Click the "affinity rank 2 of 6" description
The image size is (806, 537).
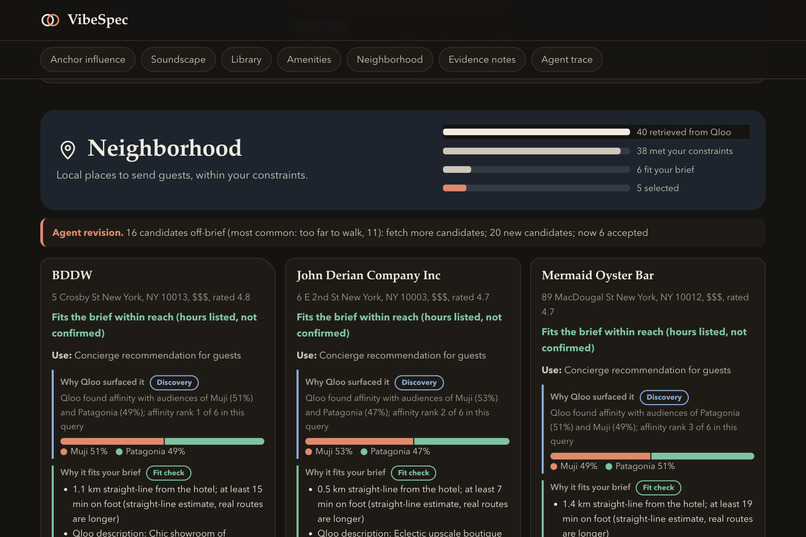point(401,412)
